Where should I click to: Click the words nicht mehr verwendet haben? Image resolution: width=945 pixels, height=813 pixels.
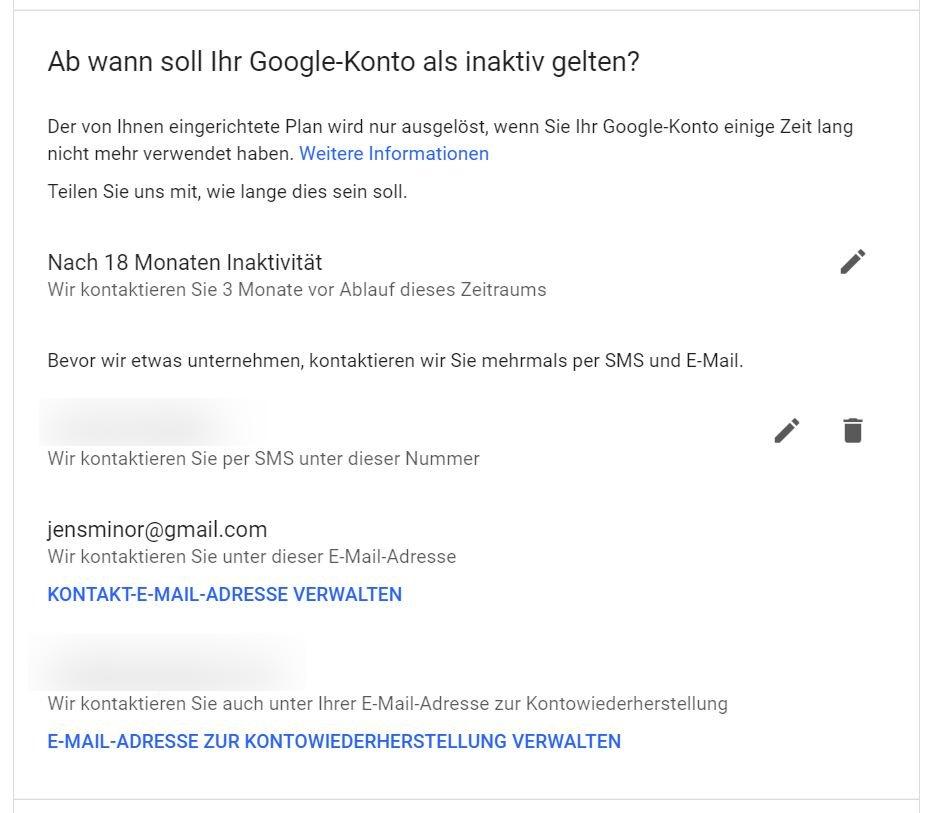(x=170, y=154)
